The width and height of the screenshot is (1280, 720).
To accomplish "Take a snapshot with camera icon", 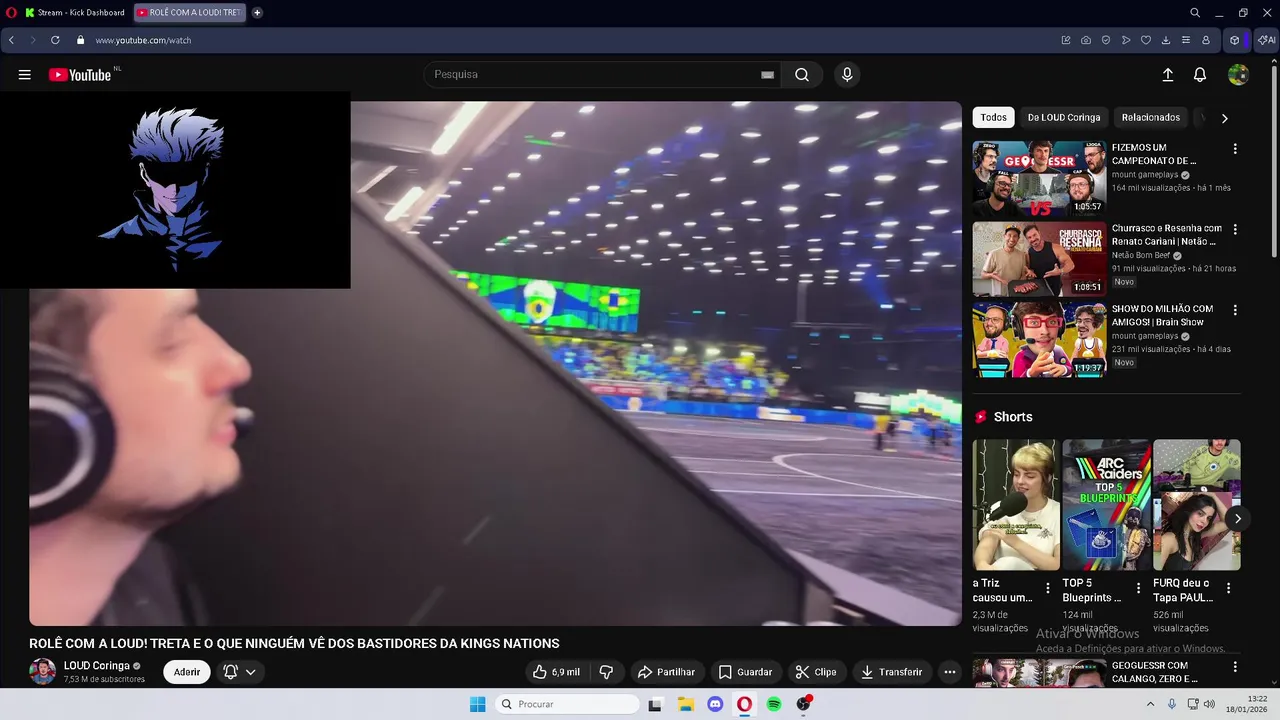I will [1086, 40].
